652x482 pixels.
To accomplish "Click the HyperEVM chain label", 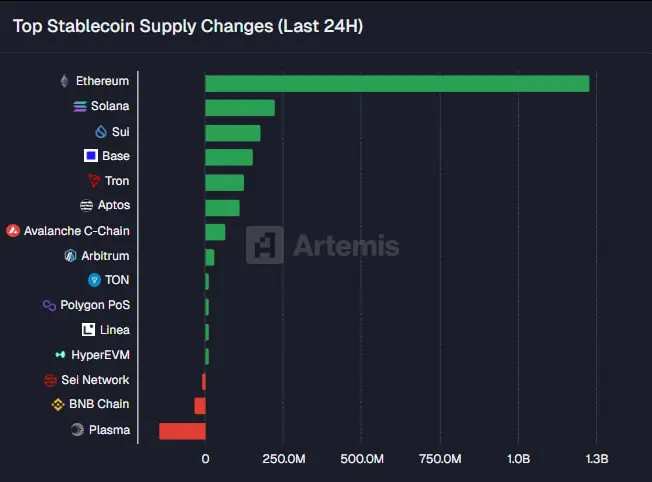I will point(100,355).
